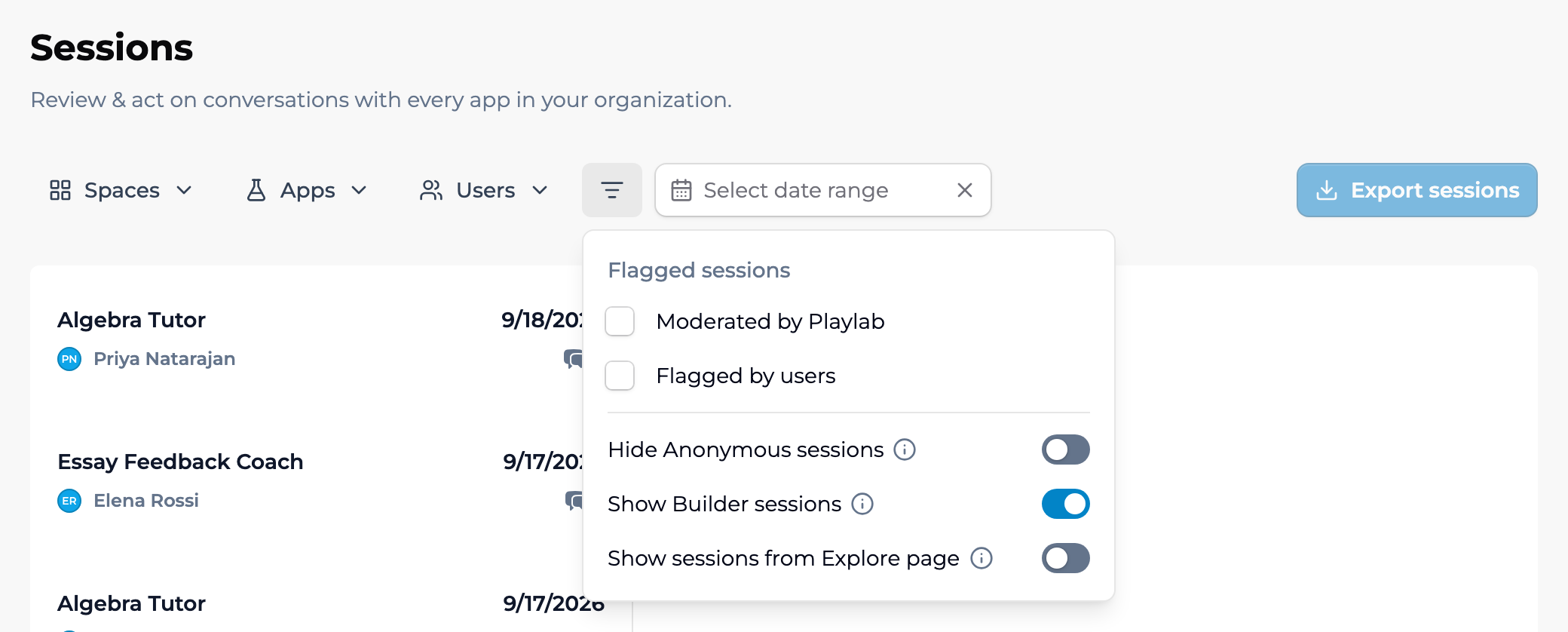Click the calendar icon in date field
Image resolution: width=1568 pixels, height=632 pixels.
point(681,190)
